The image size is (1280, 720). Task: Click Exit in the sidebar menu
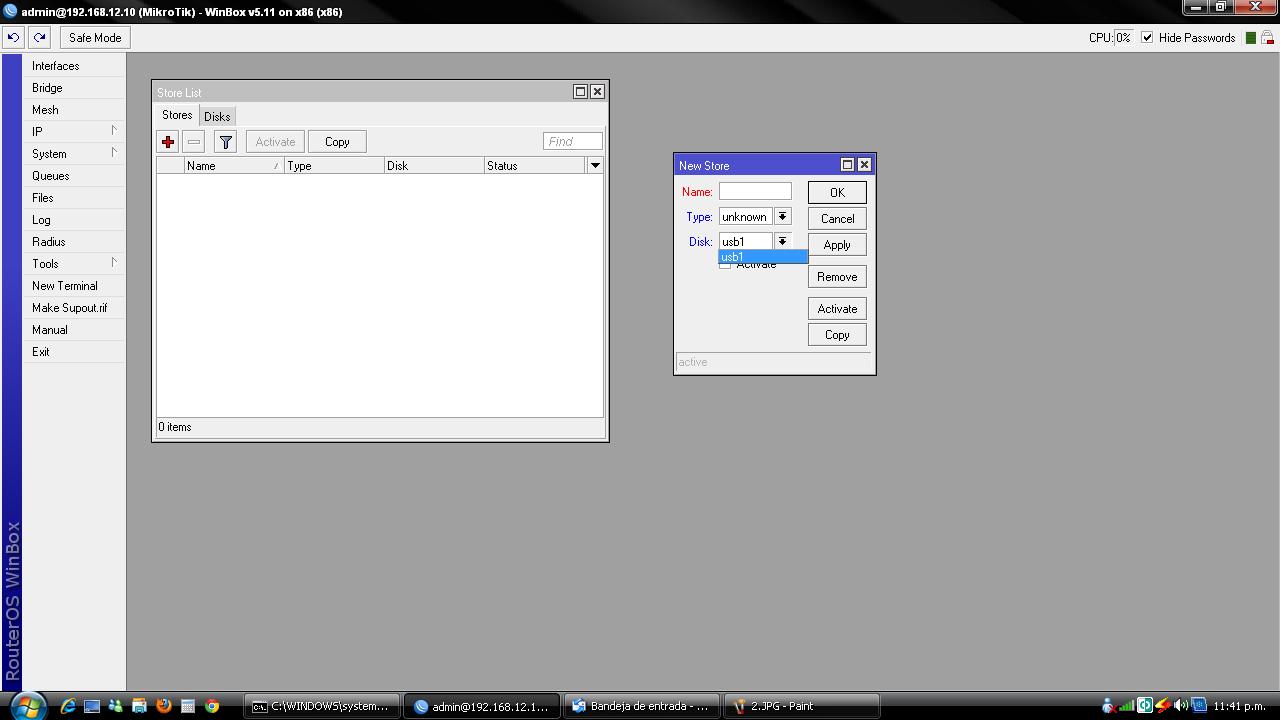pyautogui.click(x=75, y=352)
